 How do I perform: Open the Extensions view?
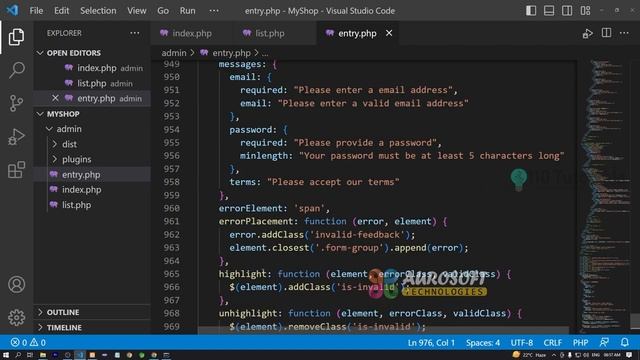(16, 169)
